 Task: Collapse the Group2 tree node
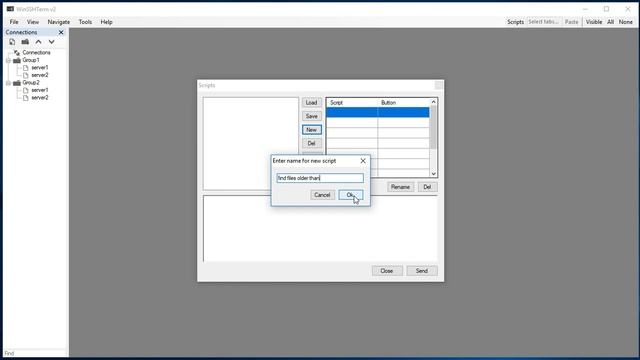pyautogui.click(x=8, y=83)
